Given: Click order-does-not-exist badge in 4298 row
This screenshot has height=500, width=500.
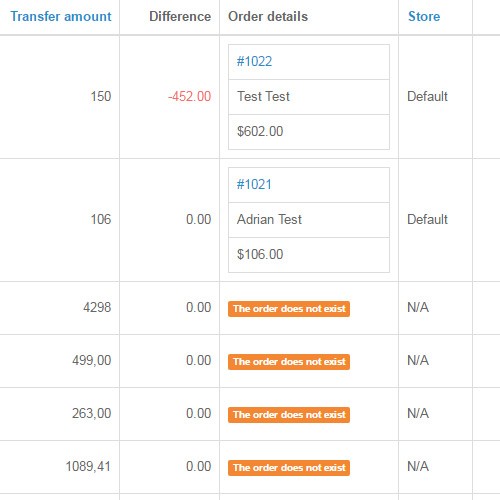Looking at the screenshot, I should point(289,309).
